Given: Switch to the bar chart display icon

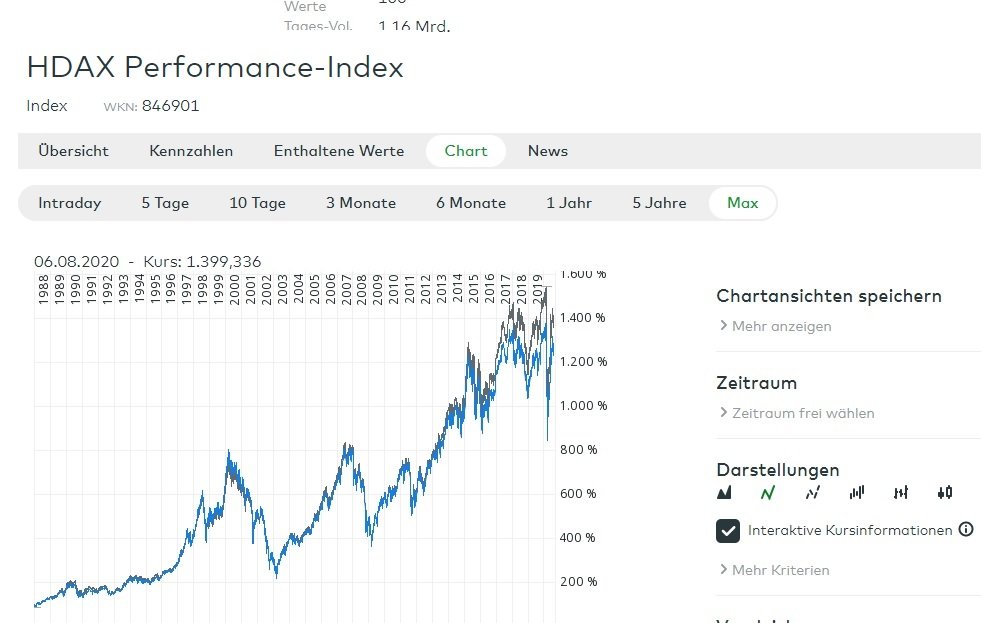Looking at the screenshot, I should [x=857, y=492].
